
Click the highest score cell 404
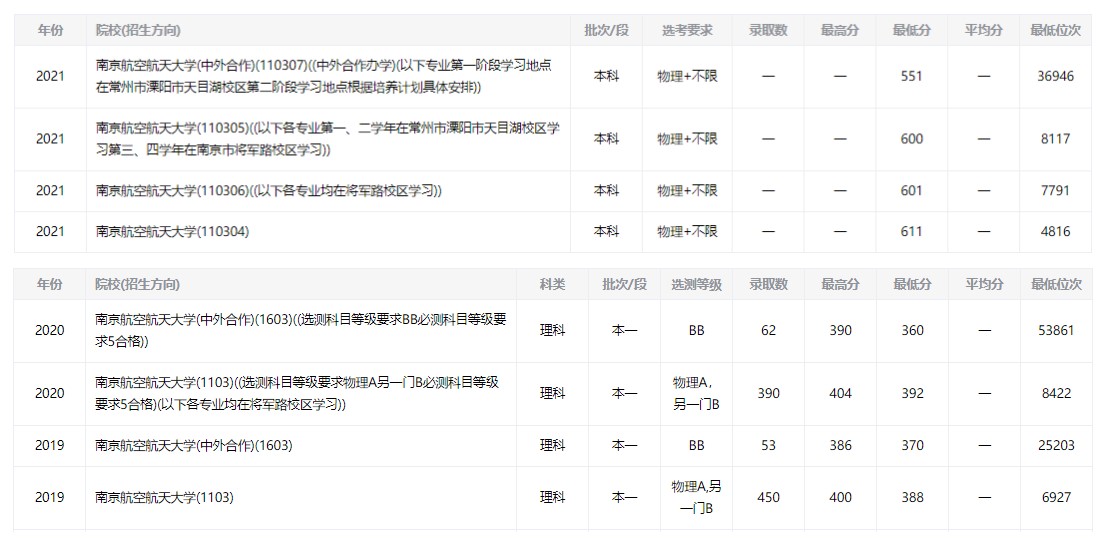pyautogui.click(x=840, y=394)
